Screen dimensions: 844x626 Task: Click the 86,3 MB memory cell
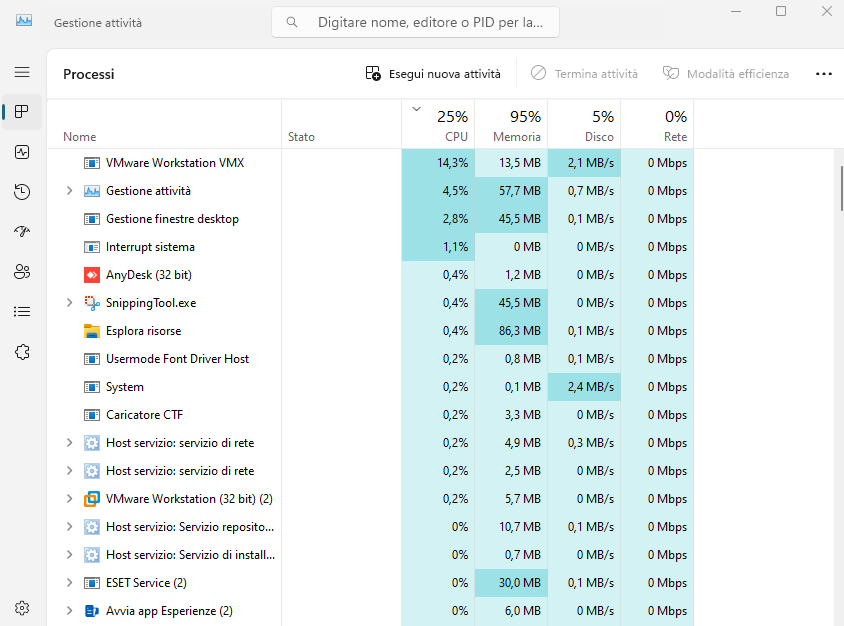click(x=511, y=331)
